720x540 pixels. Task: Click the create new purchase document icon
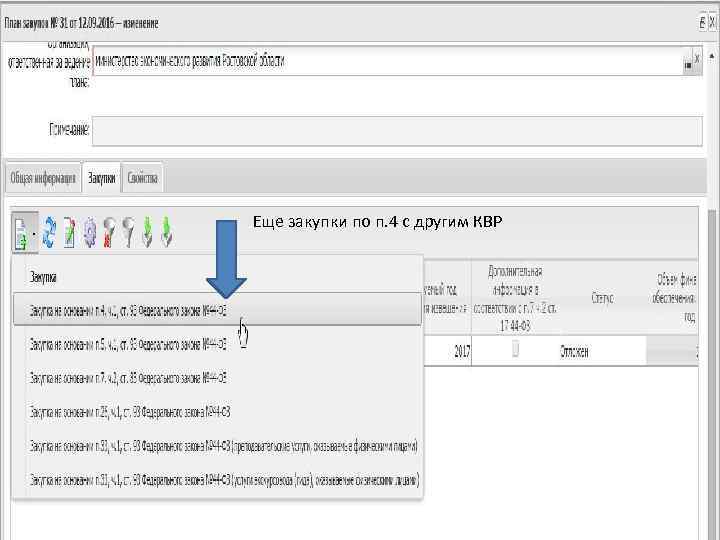click(21, 233)
